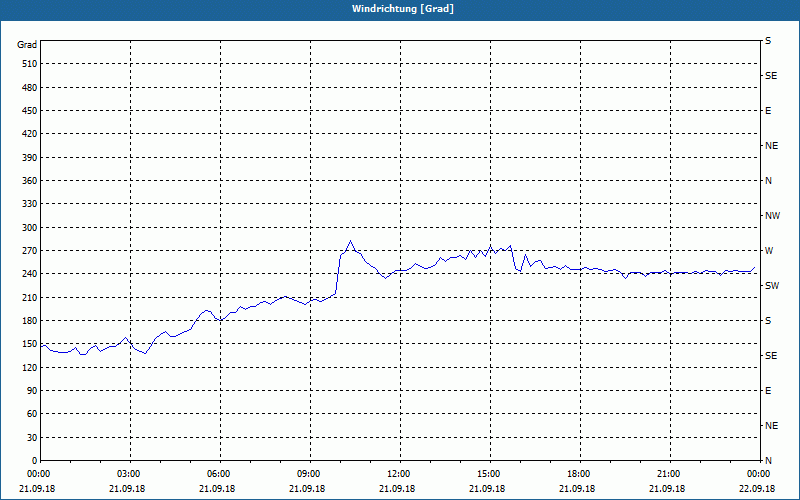Select the "S" compass label level with 180
The width and height of the screenshot is (800, 500).
(x=768, y=321)
